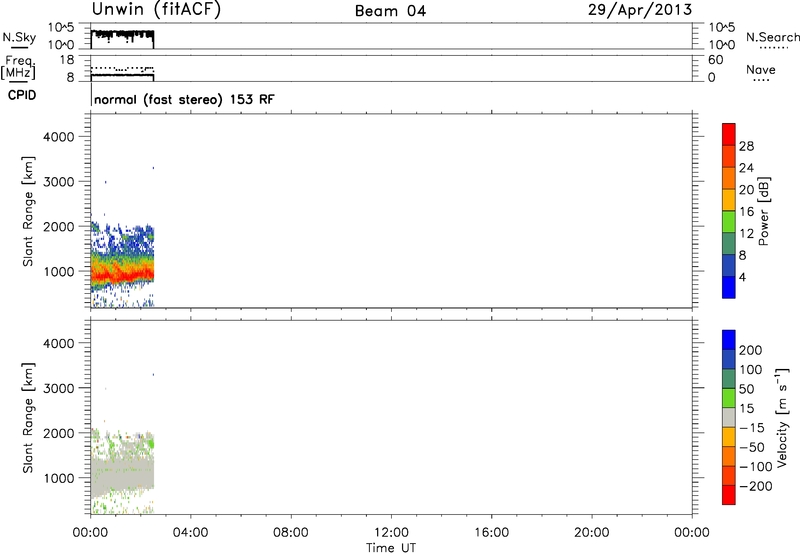The image size is (800, 554).
Task: Pick the bottom red Velocity segment below -200
Action: click(729, 495)
